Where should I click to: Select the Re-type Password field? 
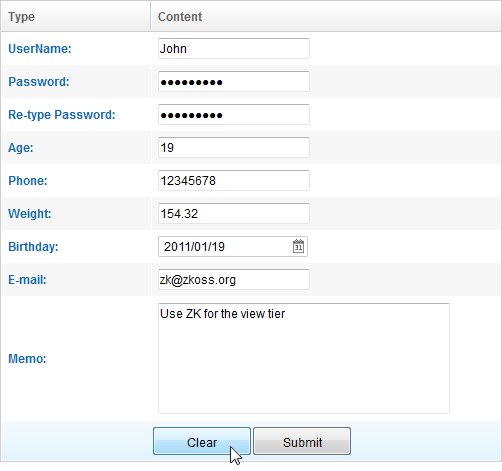[x=234, y=114]
